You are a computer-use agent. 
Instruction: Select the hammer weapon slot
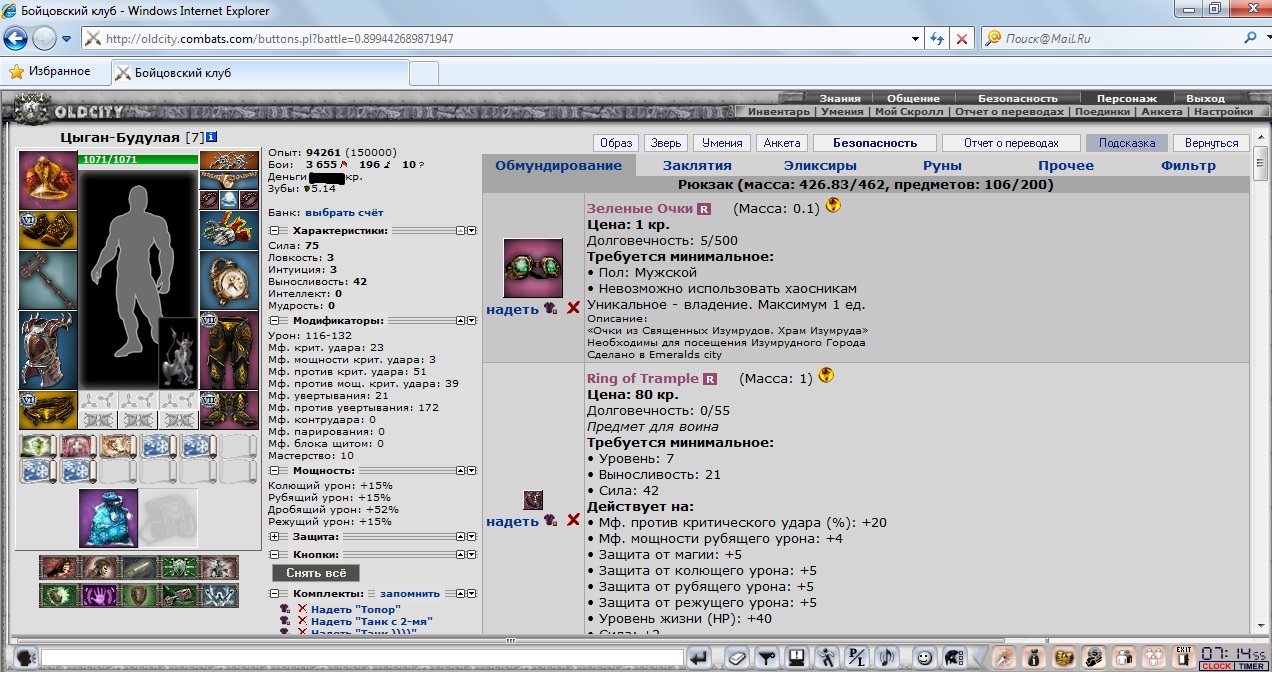pos(48,280)
